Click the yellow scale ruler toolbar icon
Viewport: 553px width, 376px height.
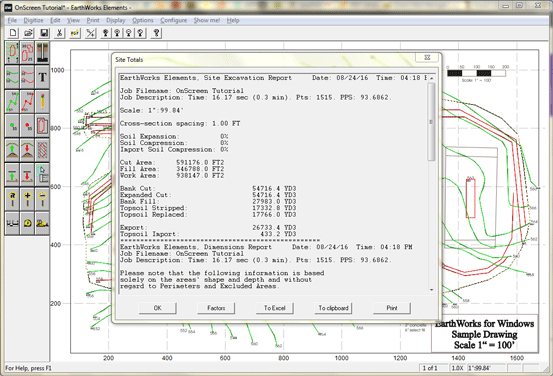point(75,33)
